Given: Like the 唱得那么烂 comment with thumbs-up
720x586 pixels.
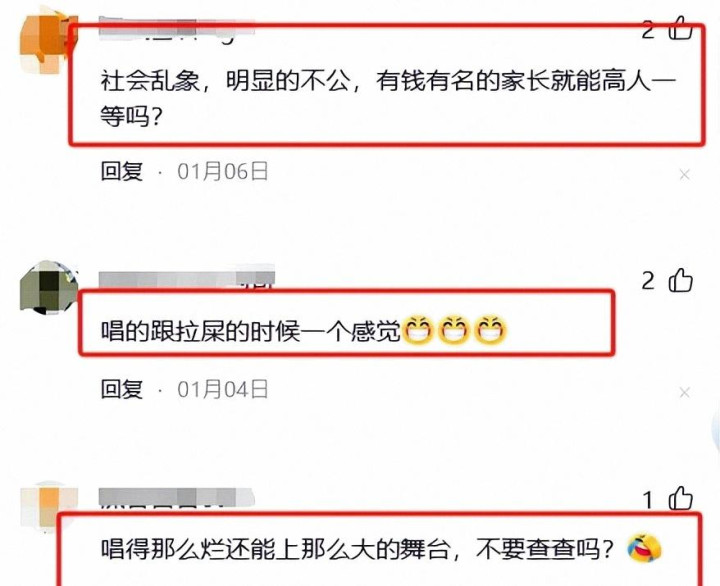Looking at the screenshot, I should 681,498.
